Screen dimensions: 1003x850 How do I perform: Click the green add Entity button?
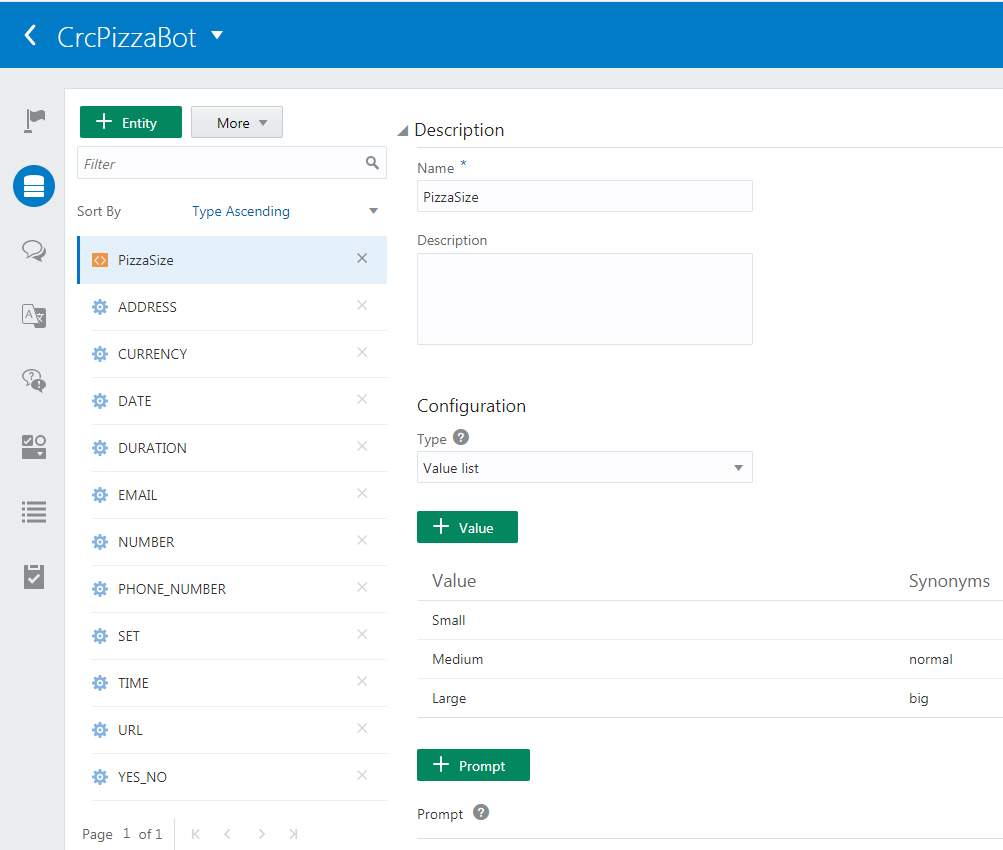(x=131, y=123)
